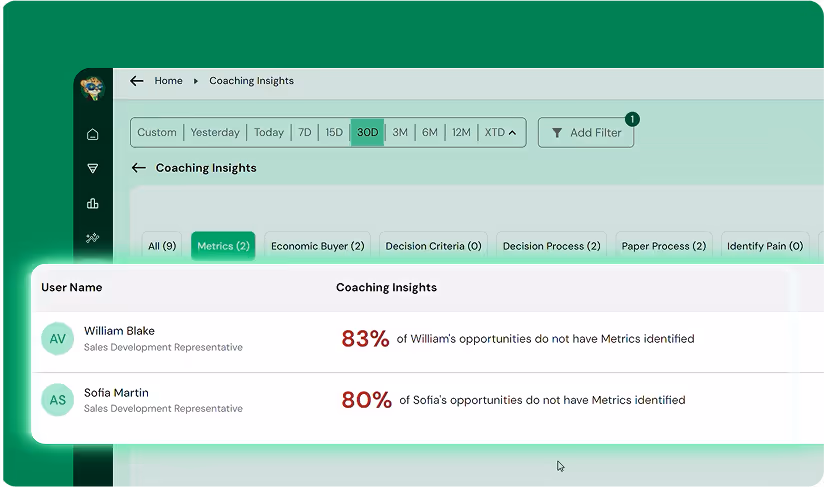Switch to Paper Process (2) tab

664,246
